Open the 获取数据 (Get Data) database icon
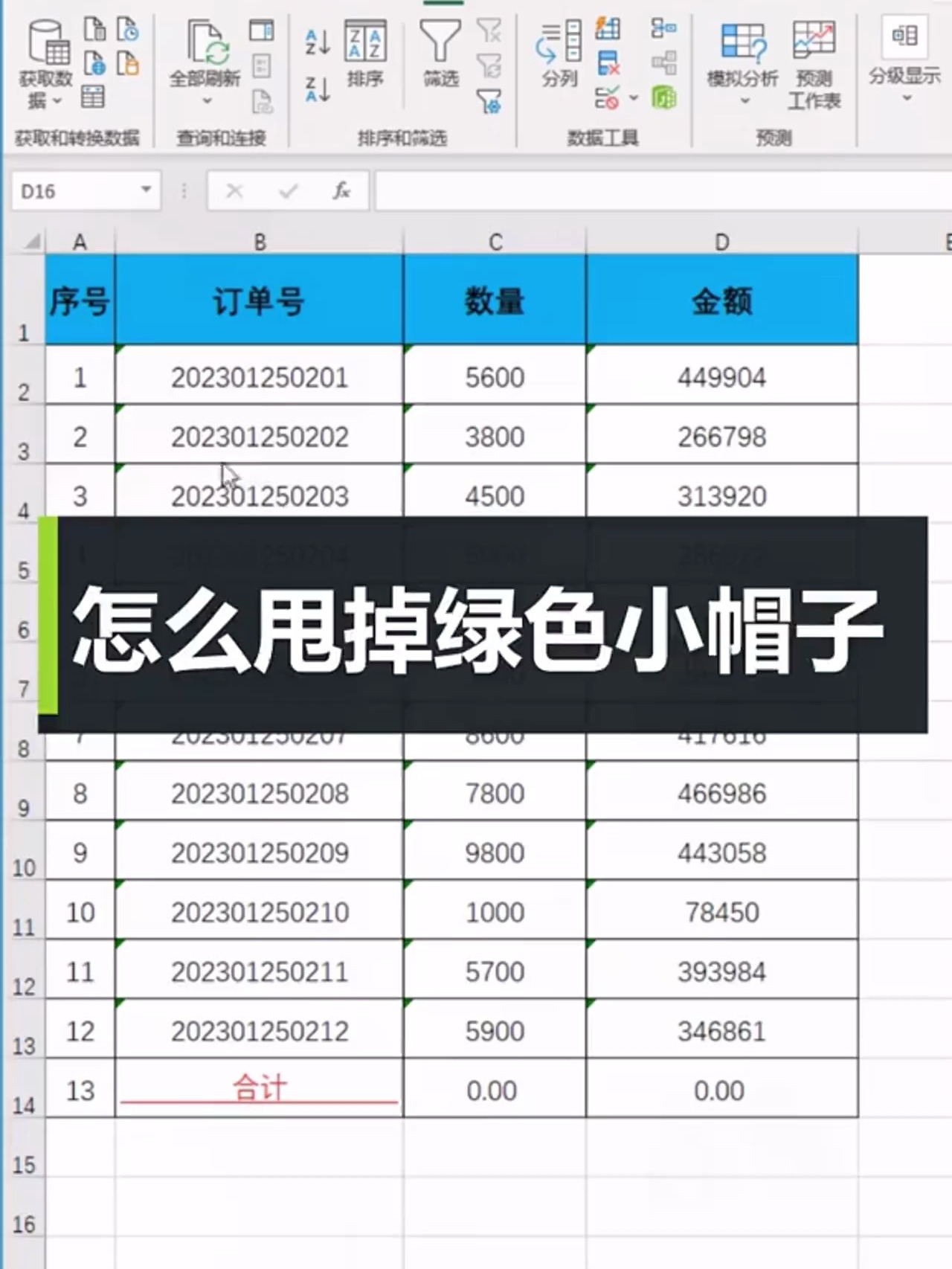The image size is (952, 1269). click(48, 42)
